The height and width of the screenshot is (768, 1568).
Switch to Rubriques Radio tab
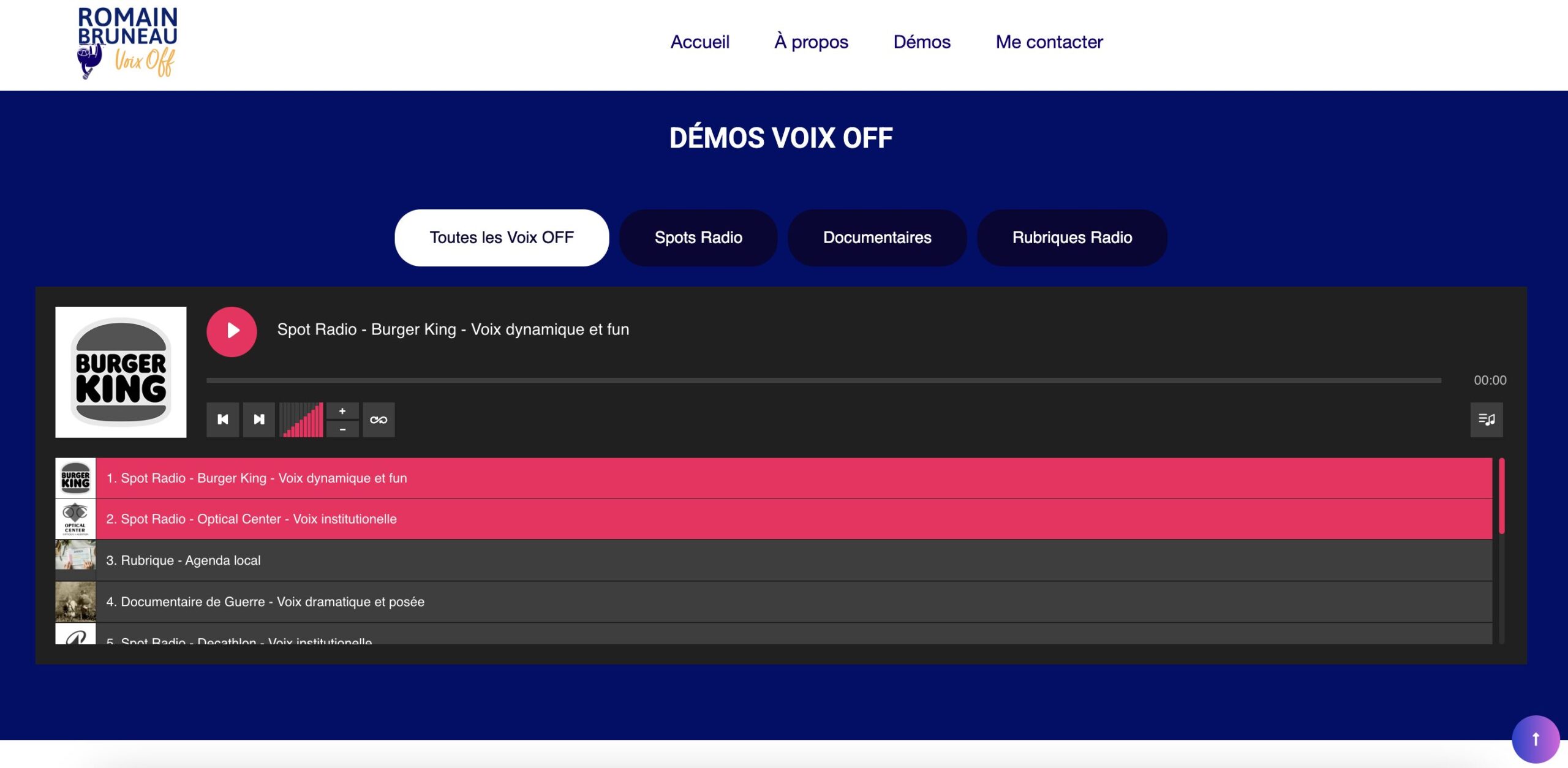(1072, 238)
